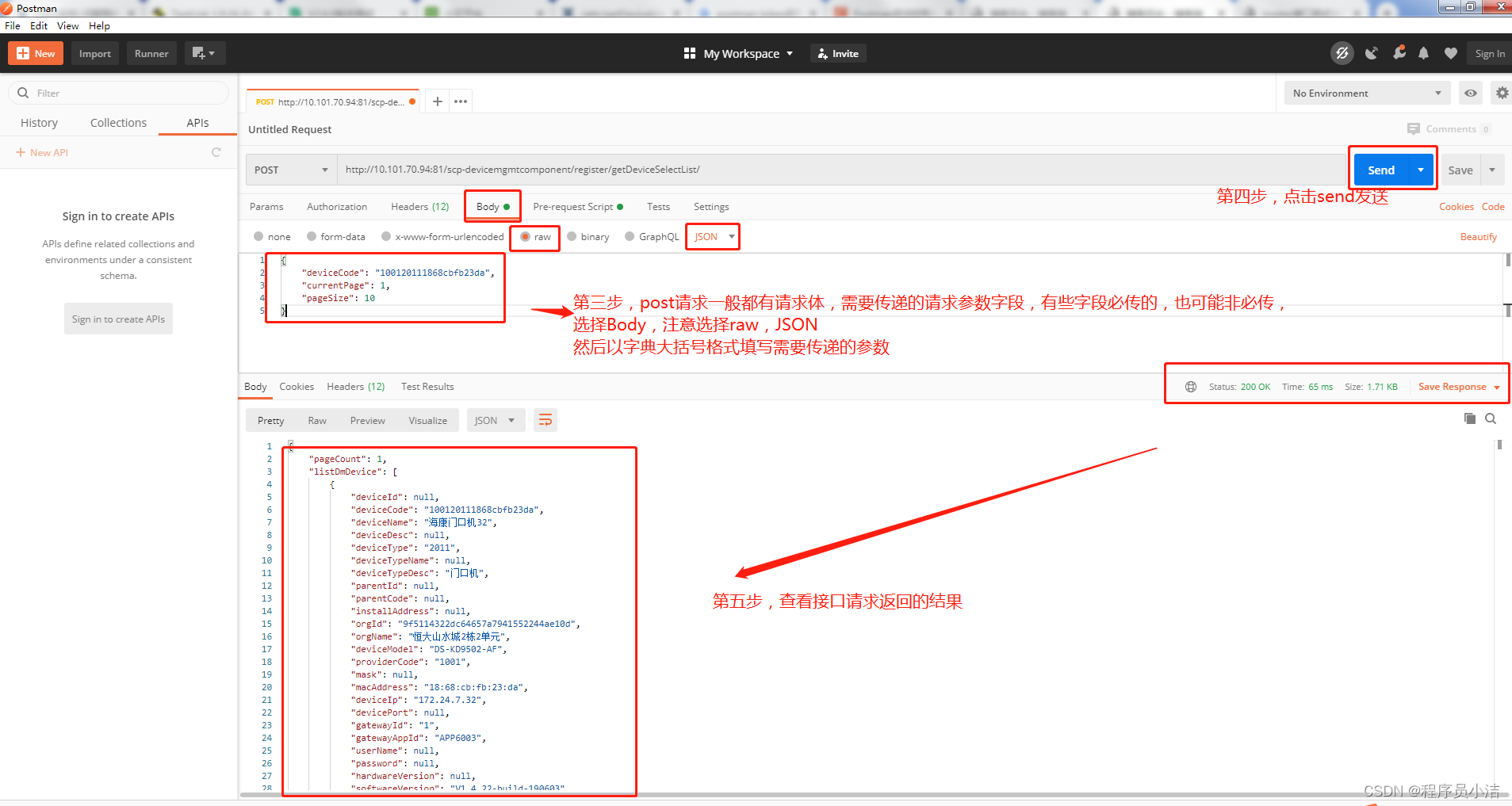Open the Params request tab
The image size is (1512, 806).
(266, 207)
